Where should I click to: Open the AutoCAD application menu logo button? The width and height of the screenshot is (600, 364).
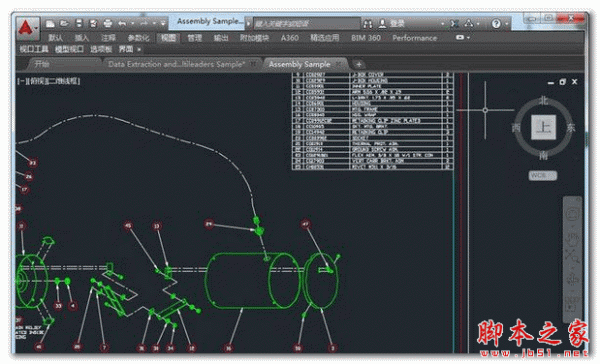27,28
